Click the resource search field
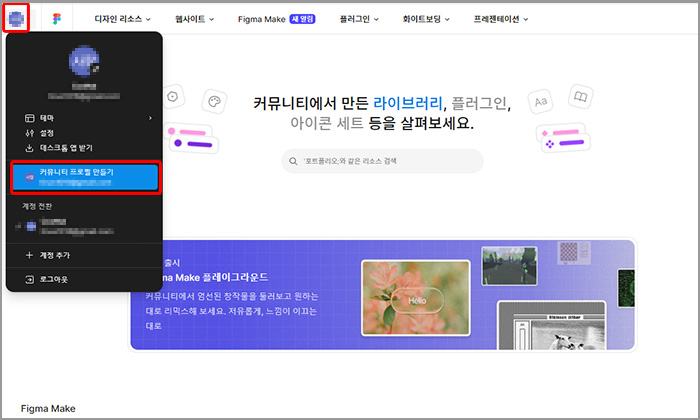 coord(382,161)
